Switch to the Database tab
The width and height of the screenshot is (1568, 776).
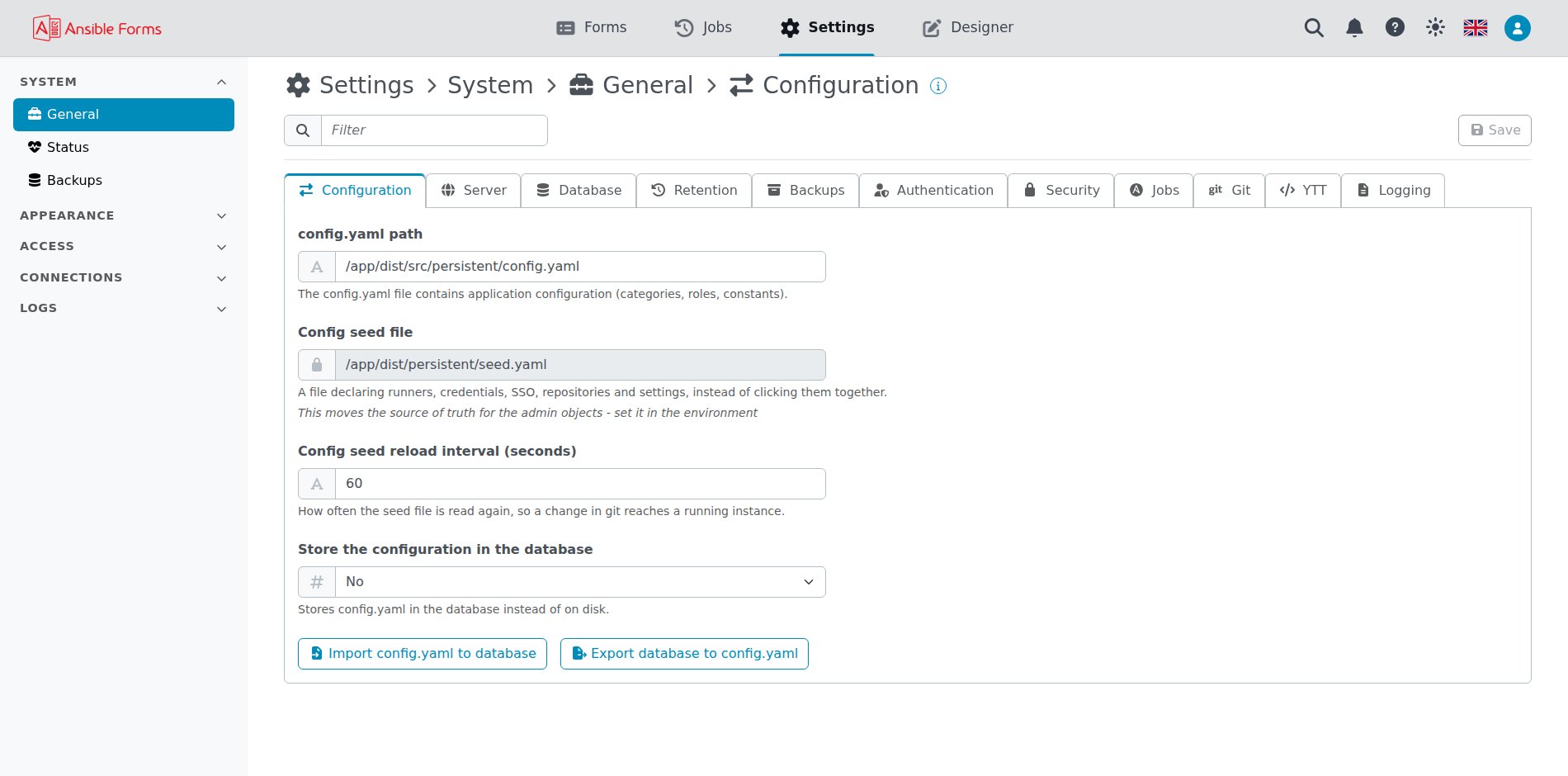pos(579,191)
